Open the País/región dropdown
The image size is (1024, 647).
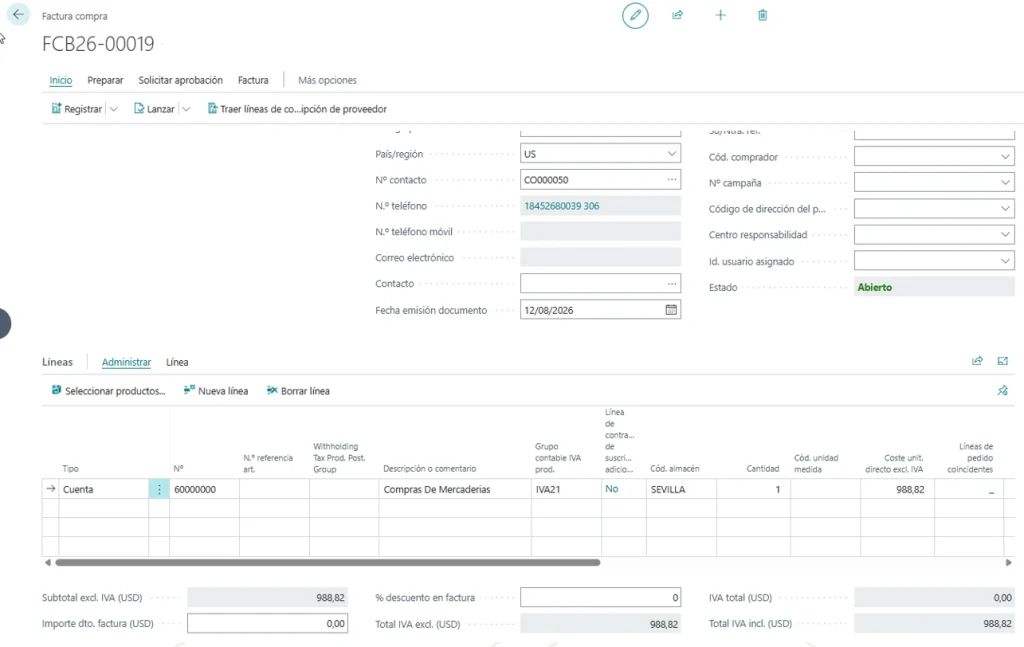point(671,154)
